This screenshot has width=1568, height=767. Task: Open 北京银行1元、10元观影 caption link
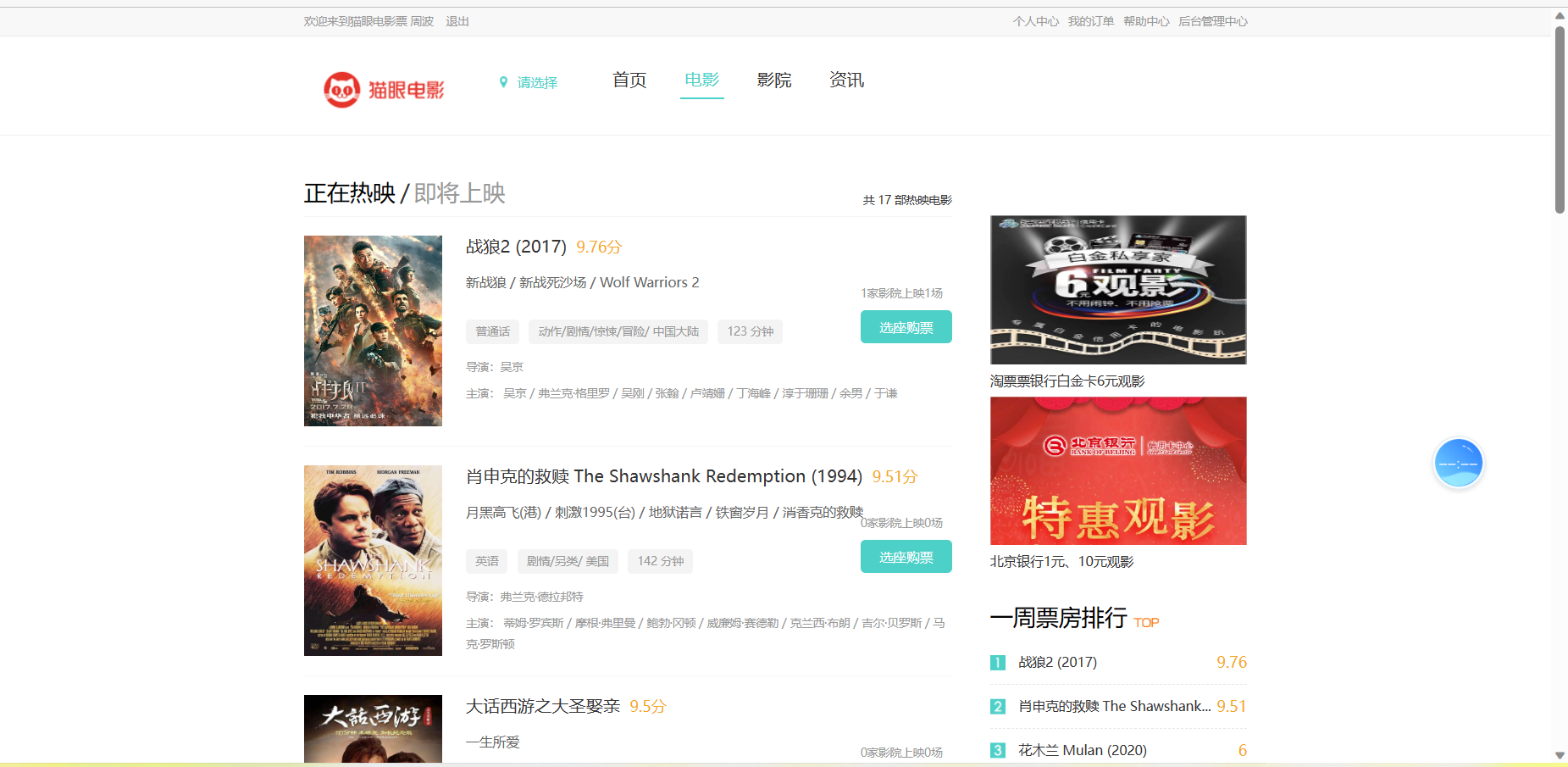click(1061, 562)
